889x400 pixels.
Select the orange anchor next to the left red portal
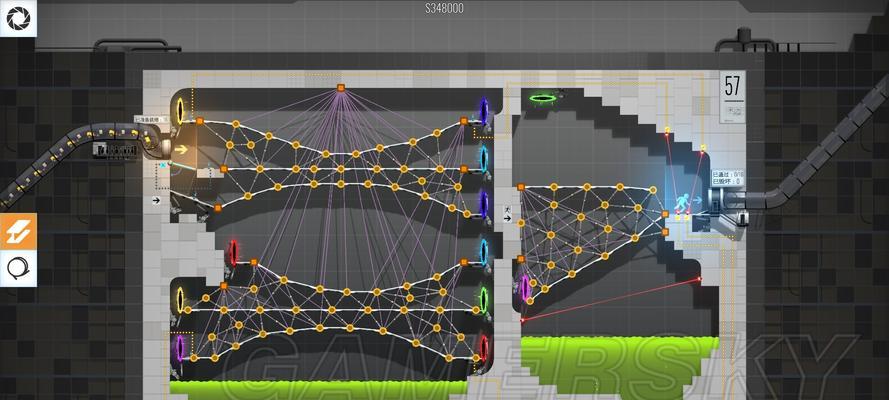coord(254,262)
